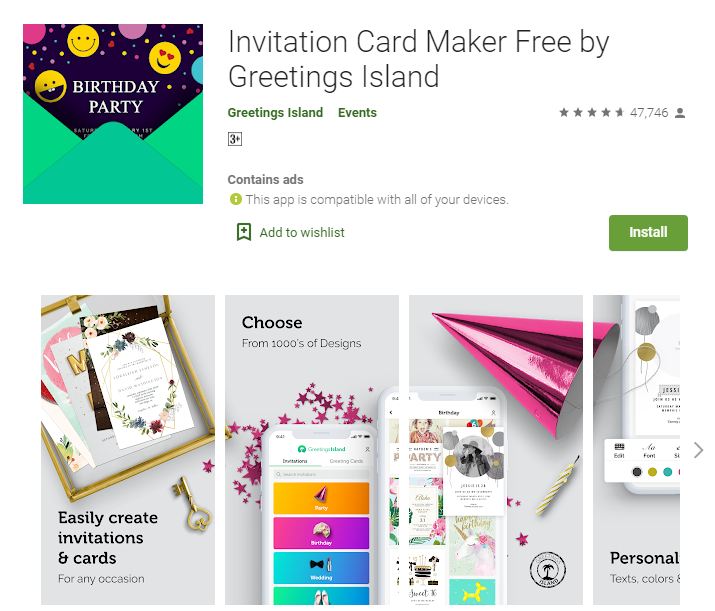
Task: Install the Invitation Card Maker app
Action: [648, 233]
